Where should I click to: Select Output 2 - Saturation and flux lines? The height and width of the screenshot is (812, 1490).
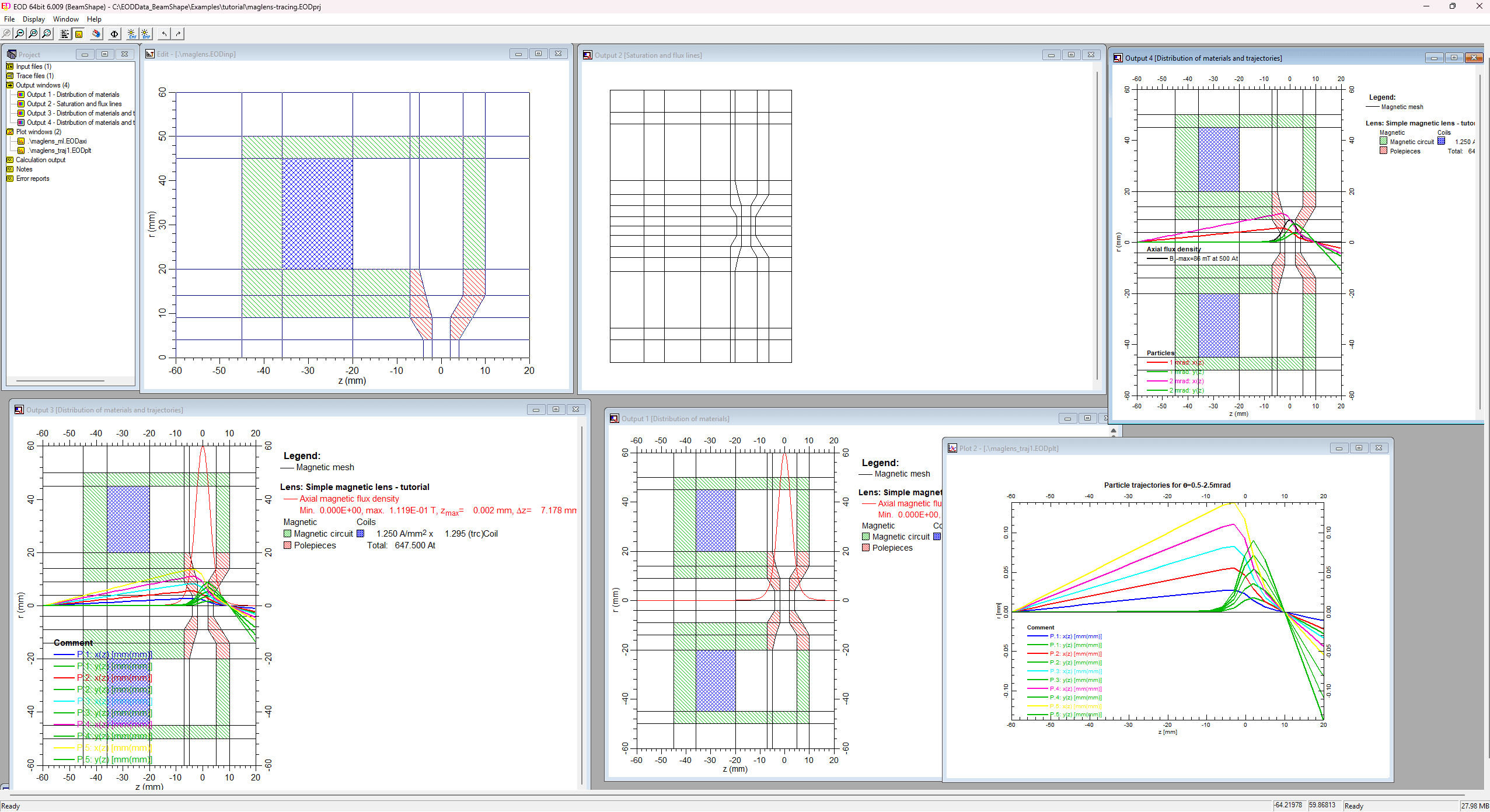pos(74,104)
